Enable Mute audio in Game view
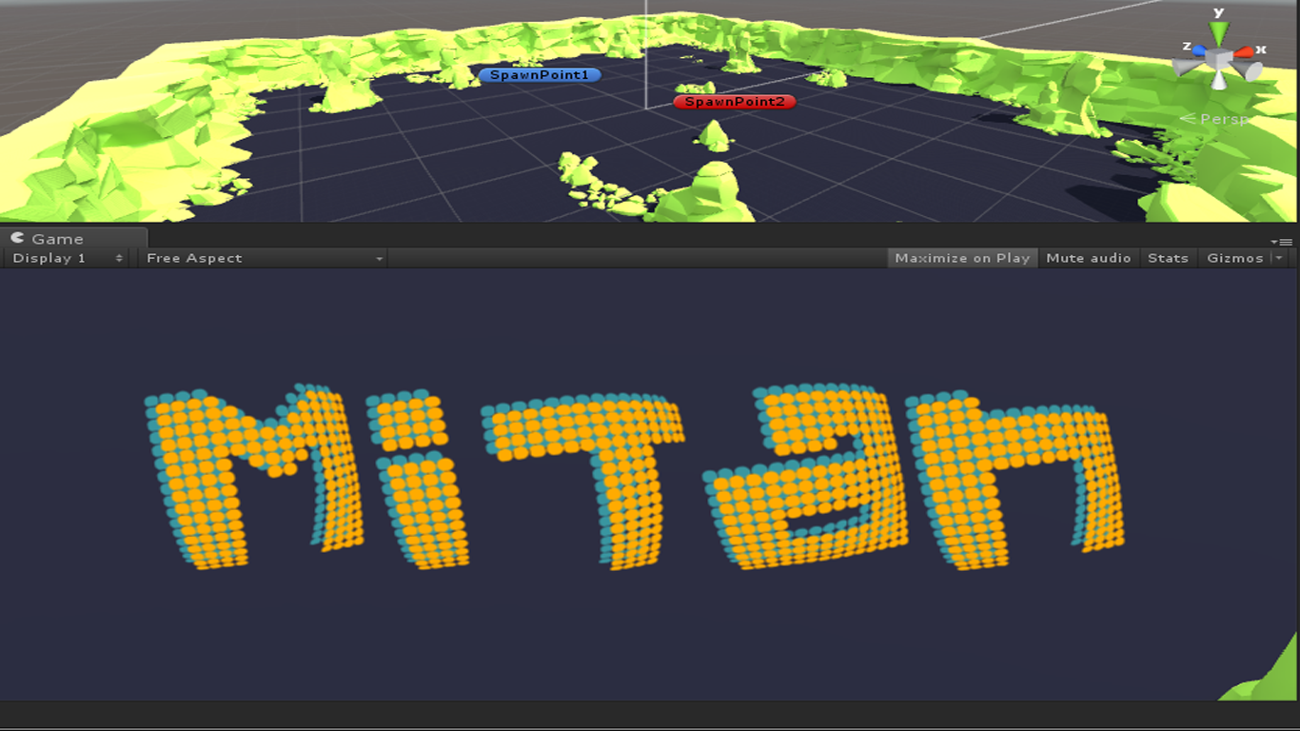This screenshot has height=731, width=1300. [x=1088, y=258]
